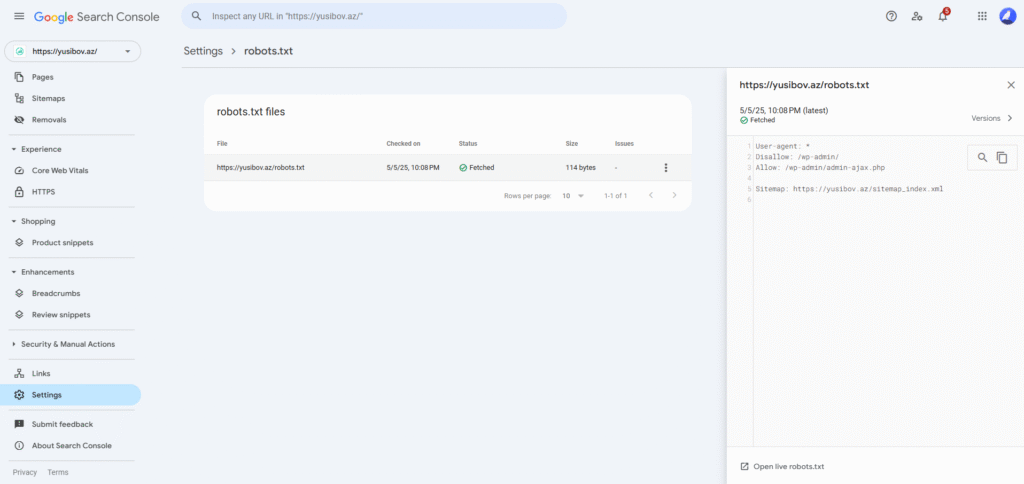Image resolution: width=1024 pixels, height=484 pixels.
Task: Click the About info icon
Action: click(19, 446)
